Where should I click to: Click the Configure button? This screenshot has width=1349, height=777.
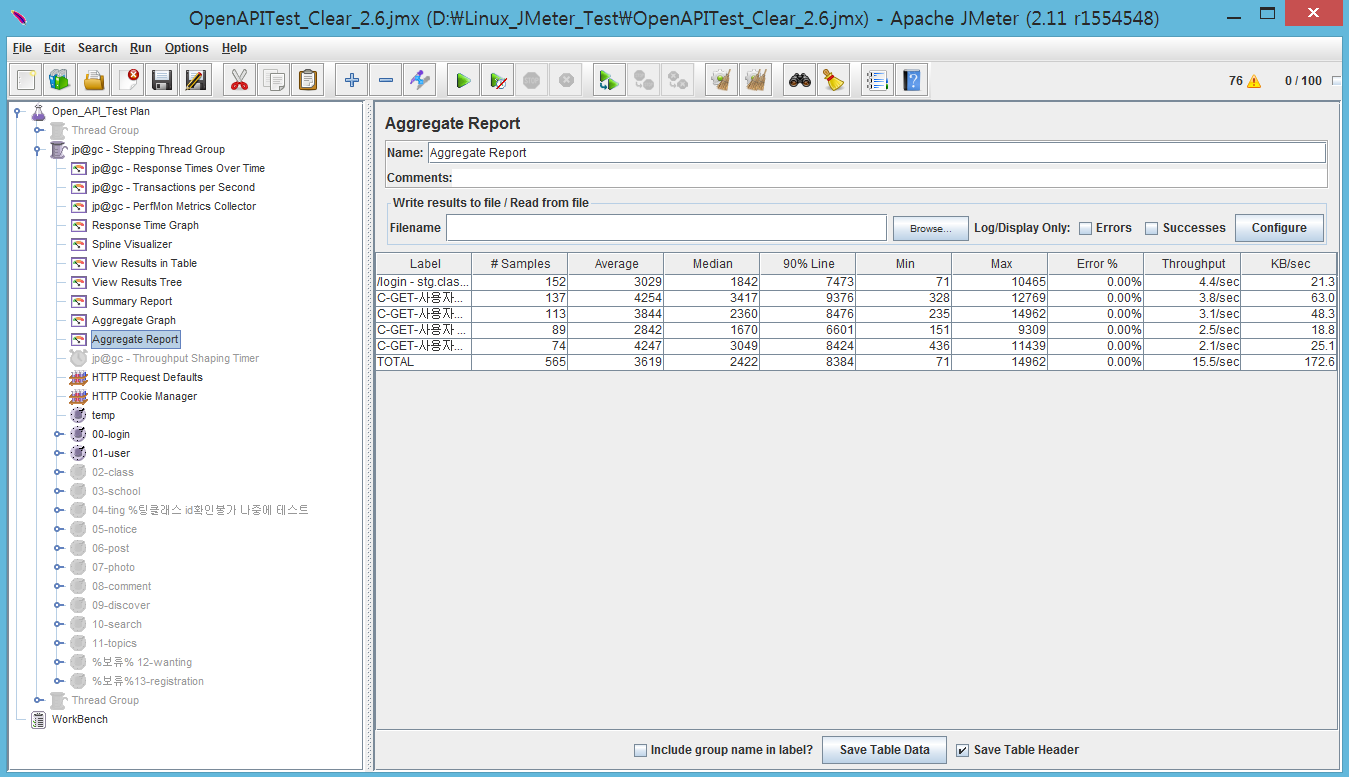pos(1279,228)
